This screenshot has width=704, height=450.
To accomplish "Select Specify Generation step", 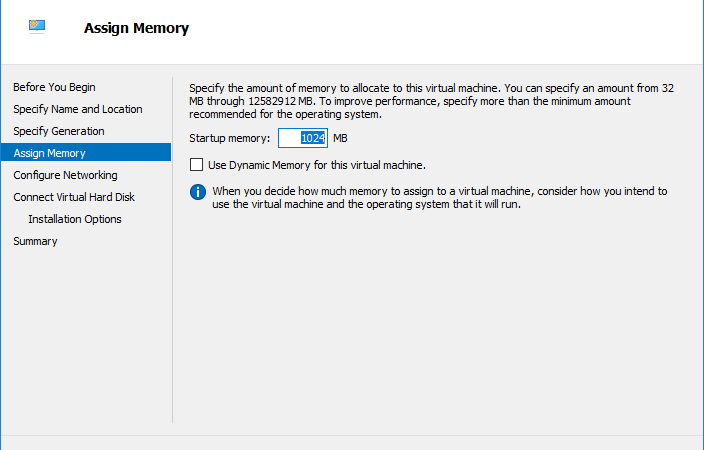I will tap(59, 131).
